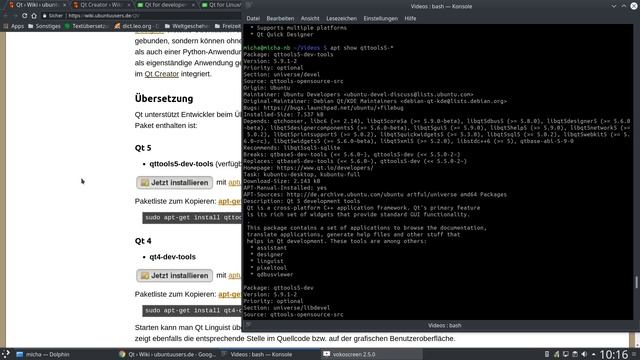The width and height of the screenshot is (640, 360).
Task: Click the Qt 5 heading
Action: pos(143,148)
